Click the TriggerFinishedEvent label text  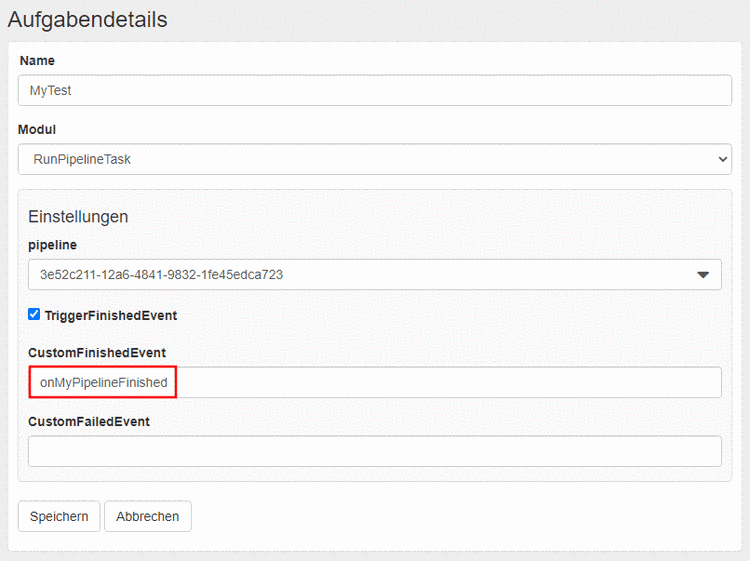click(110, 315)
